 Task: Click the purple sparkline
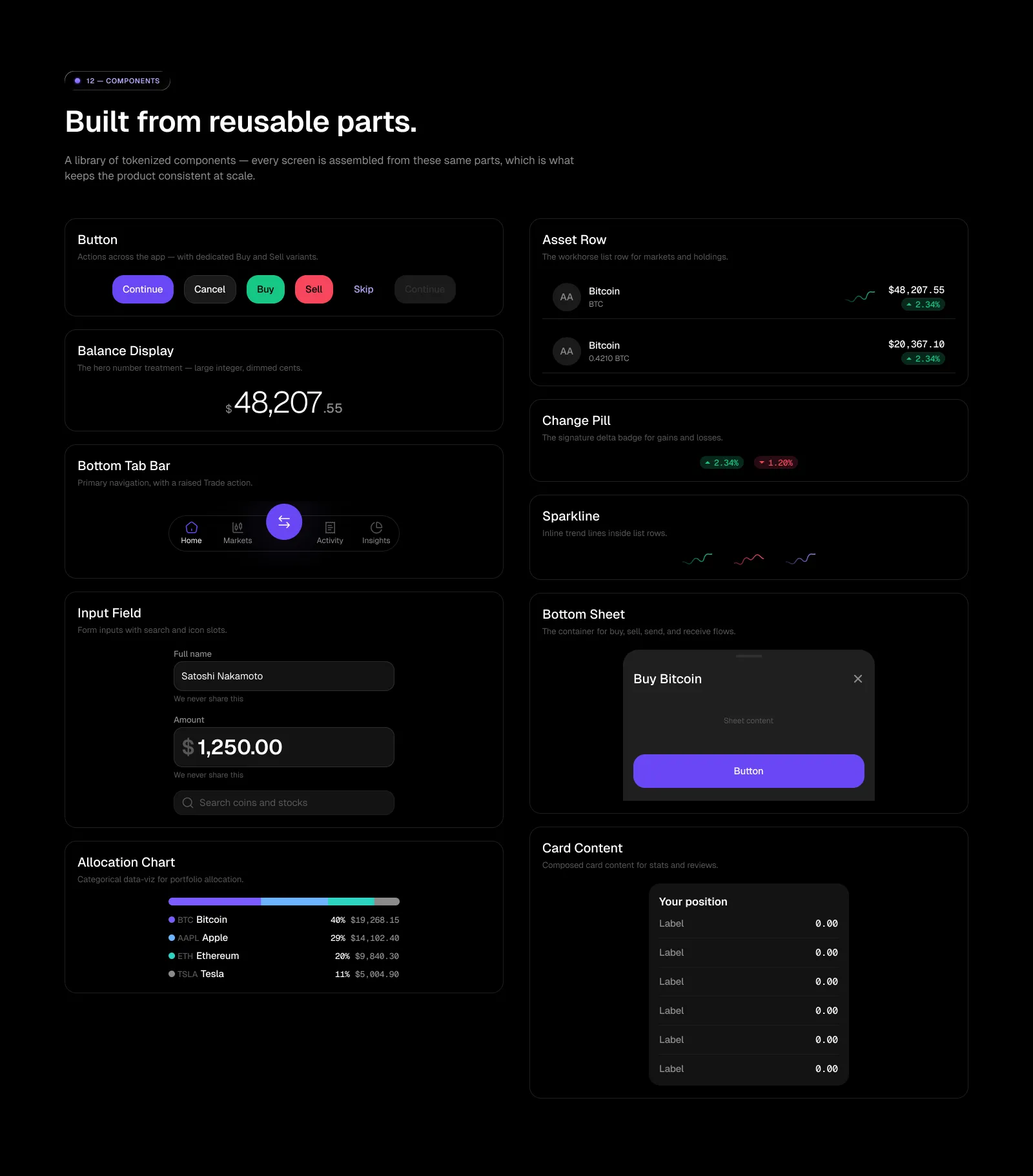801,558
